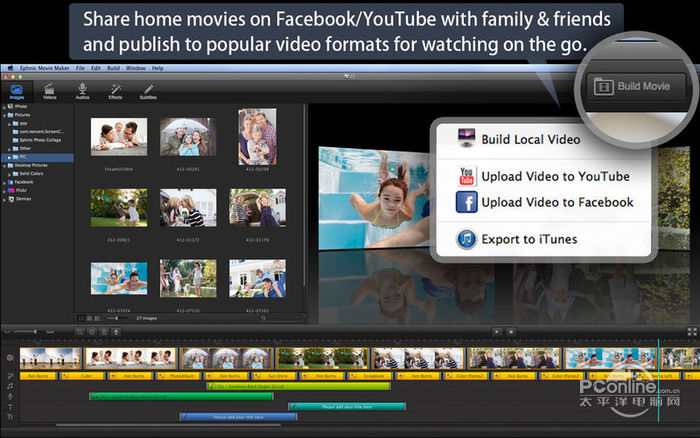Click the transitions track icon
Viewport: 700px width, 438px height.
point(10,376)
